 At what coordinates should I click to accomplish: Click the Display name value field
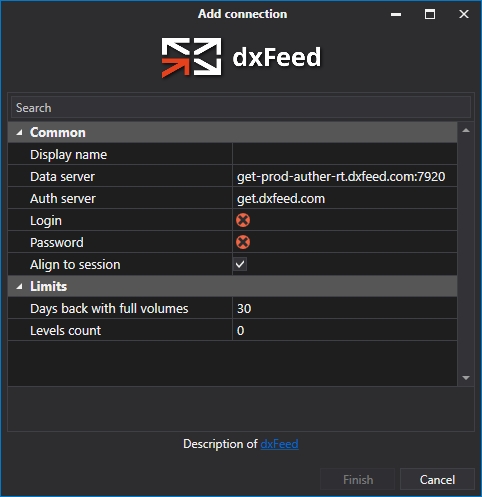click(345, 154)
